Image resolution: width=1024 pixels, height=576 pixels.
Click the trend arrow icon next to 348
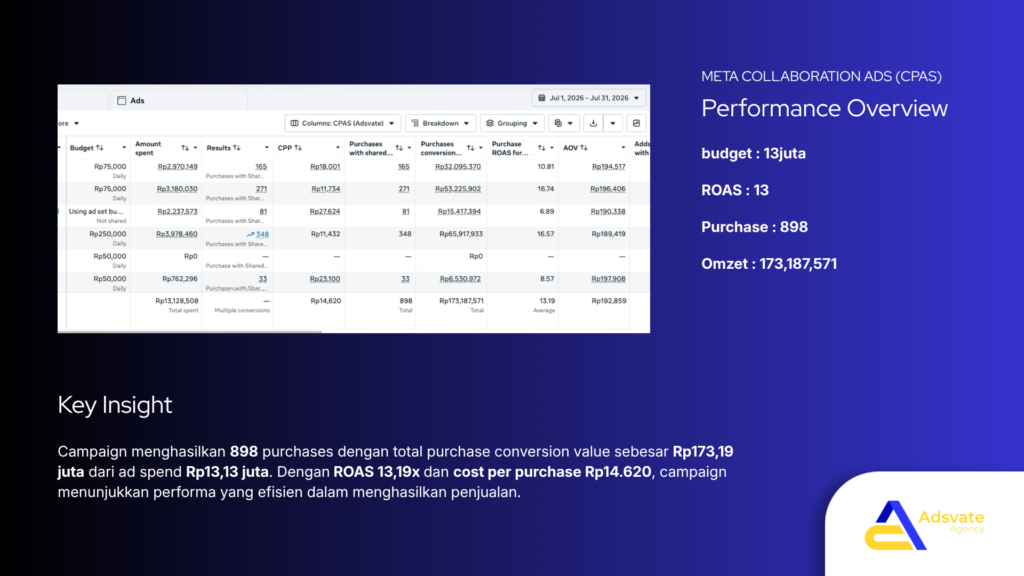point(250,234)
